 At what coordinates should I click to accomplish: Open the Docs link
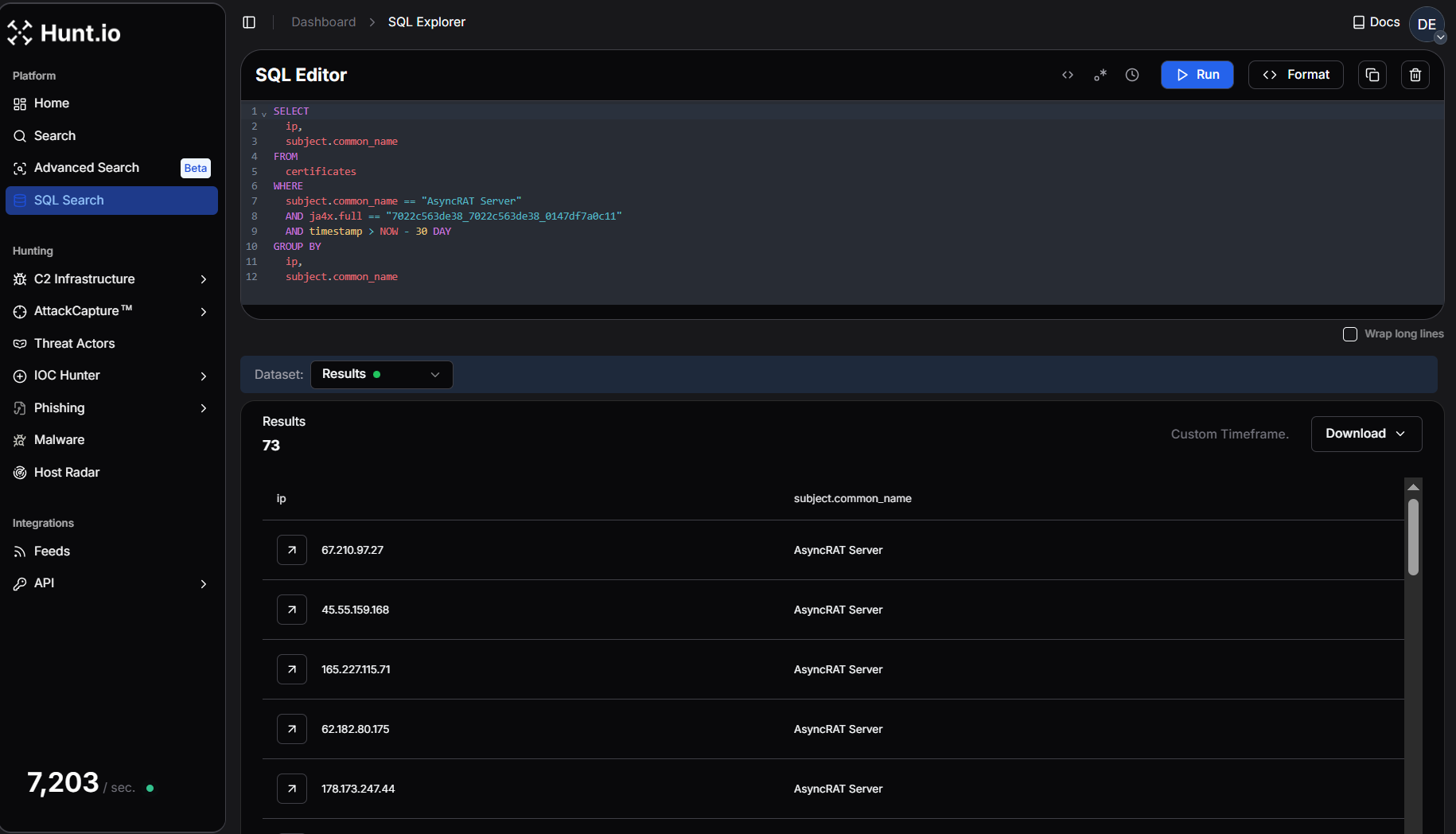click(x=1376, y=22)
